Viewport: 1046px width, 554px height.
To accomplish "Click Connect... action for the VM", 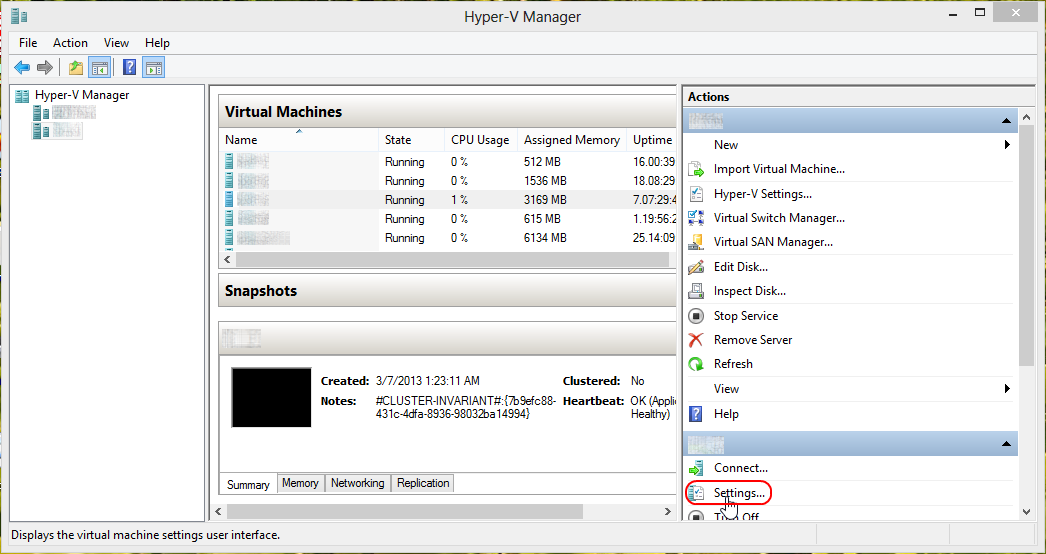I will tap(740, 468).
